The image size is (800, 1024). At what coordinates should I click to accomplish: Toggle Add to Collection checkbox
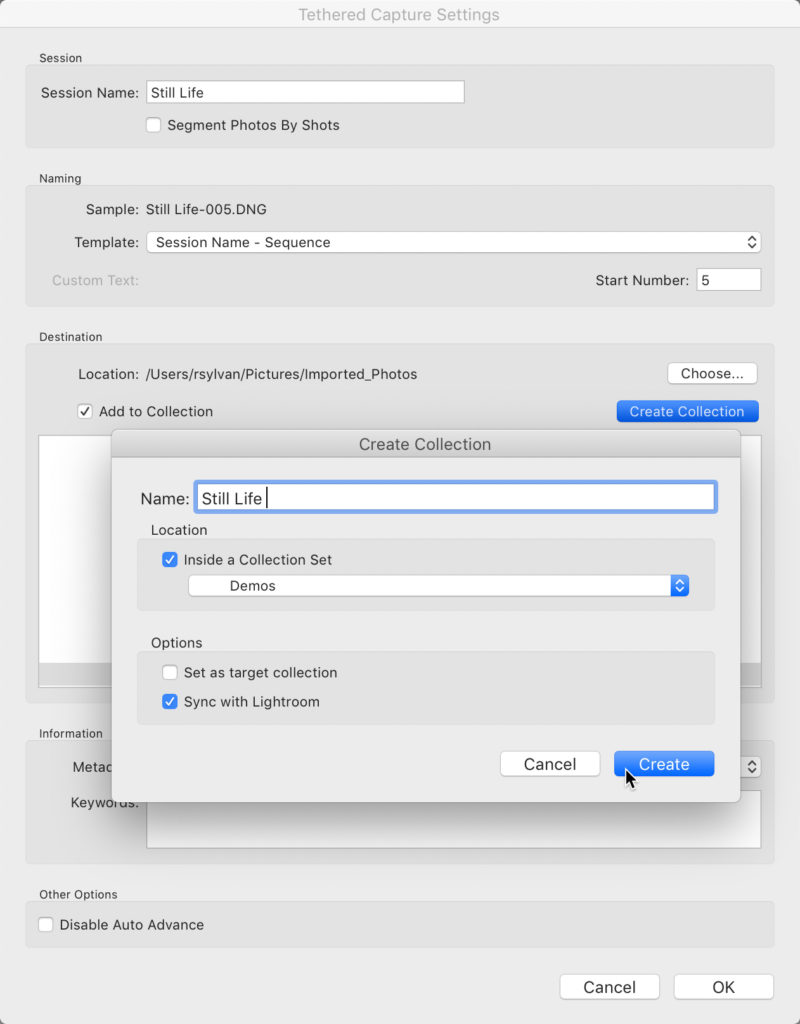[85, 411]
